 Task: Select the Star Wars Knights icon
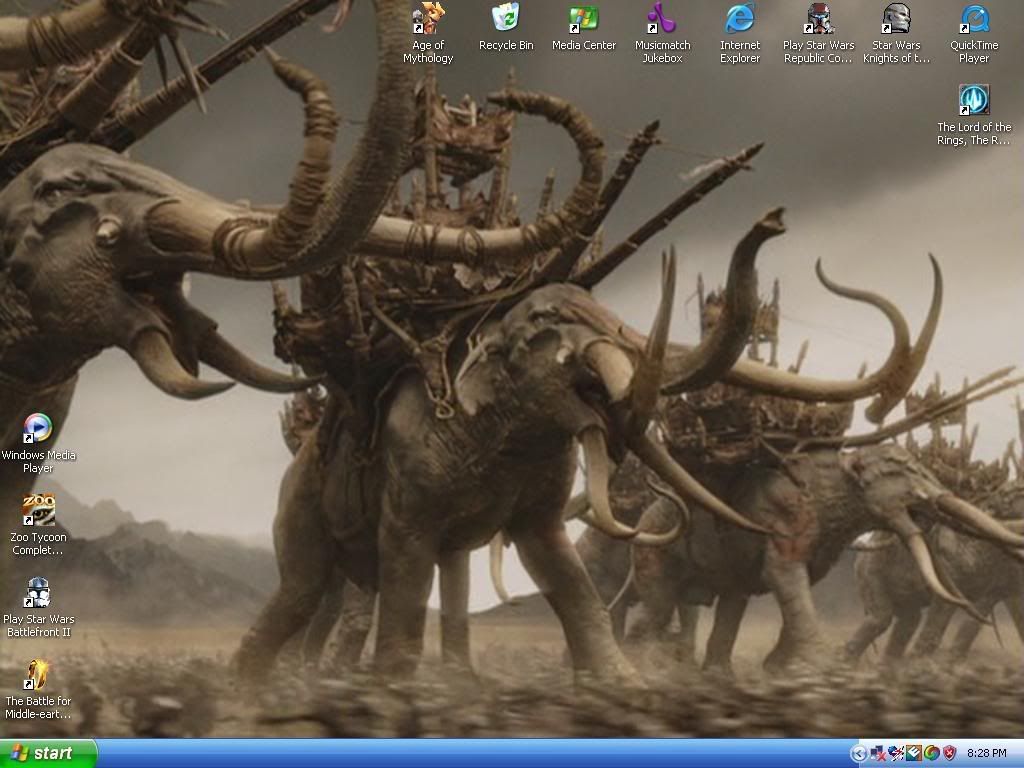tap(896, 34)
